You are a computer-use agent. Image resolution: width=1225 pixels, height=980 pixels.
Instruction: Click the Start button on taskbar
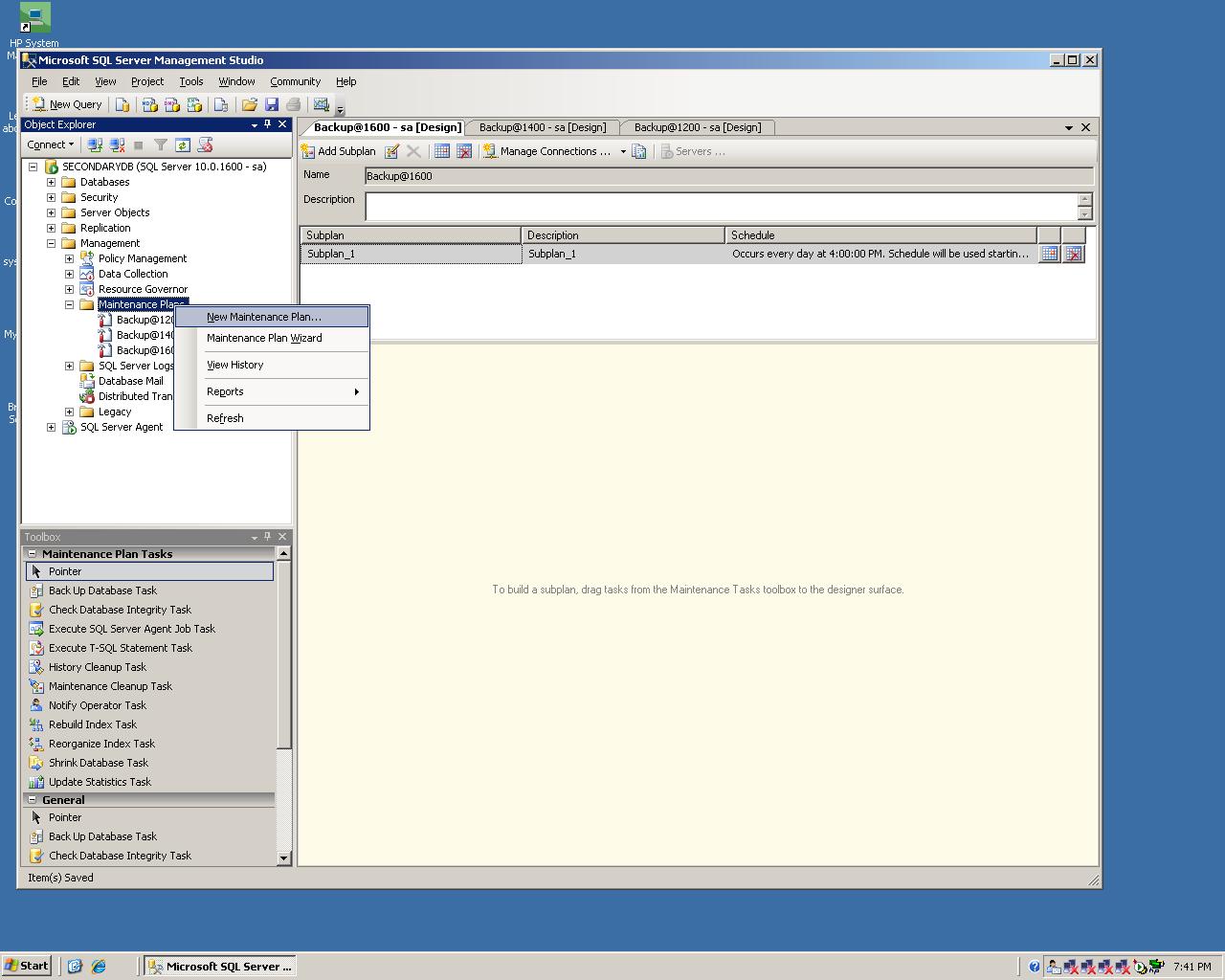click(27, 966)
